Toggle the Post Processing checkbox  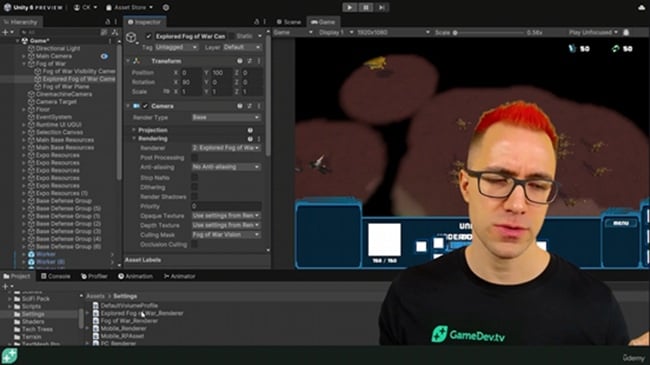point(194,158)
